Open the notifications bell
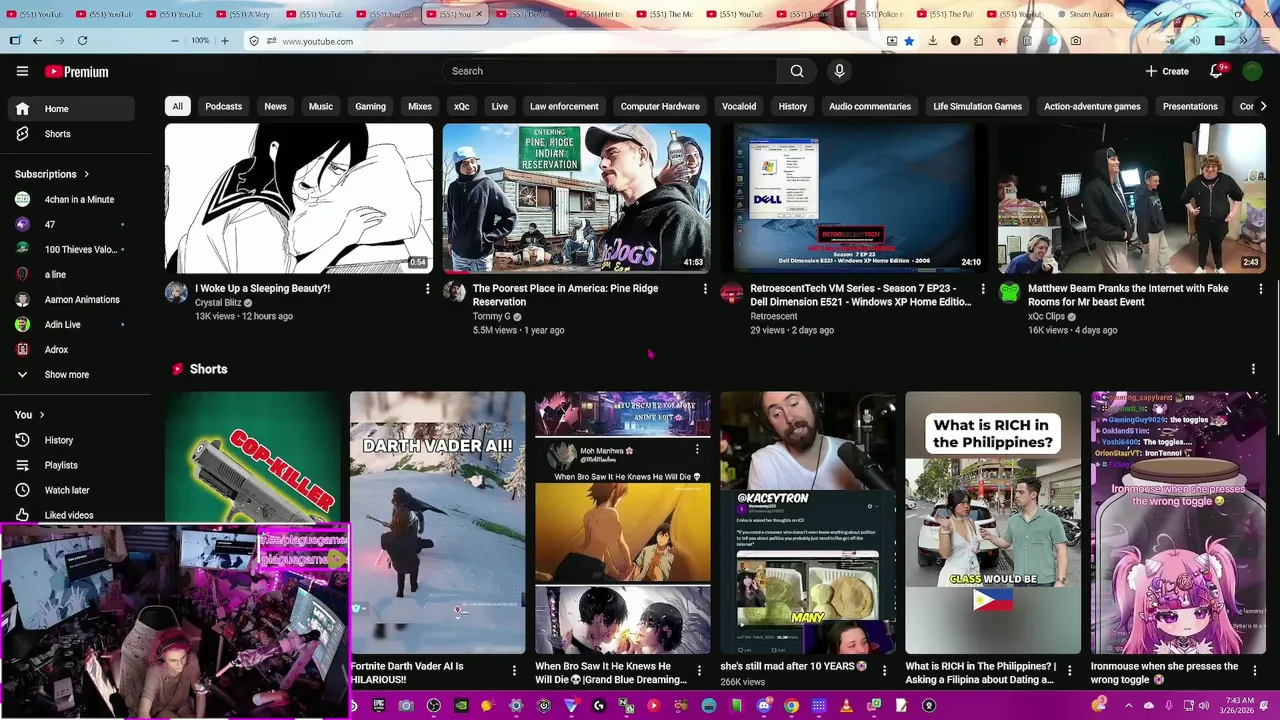Screen dimensions: 1280x720 [1217, 71]
